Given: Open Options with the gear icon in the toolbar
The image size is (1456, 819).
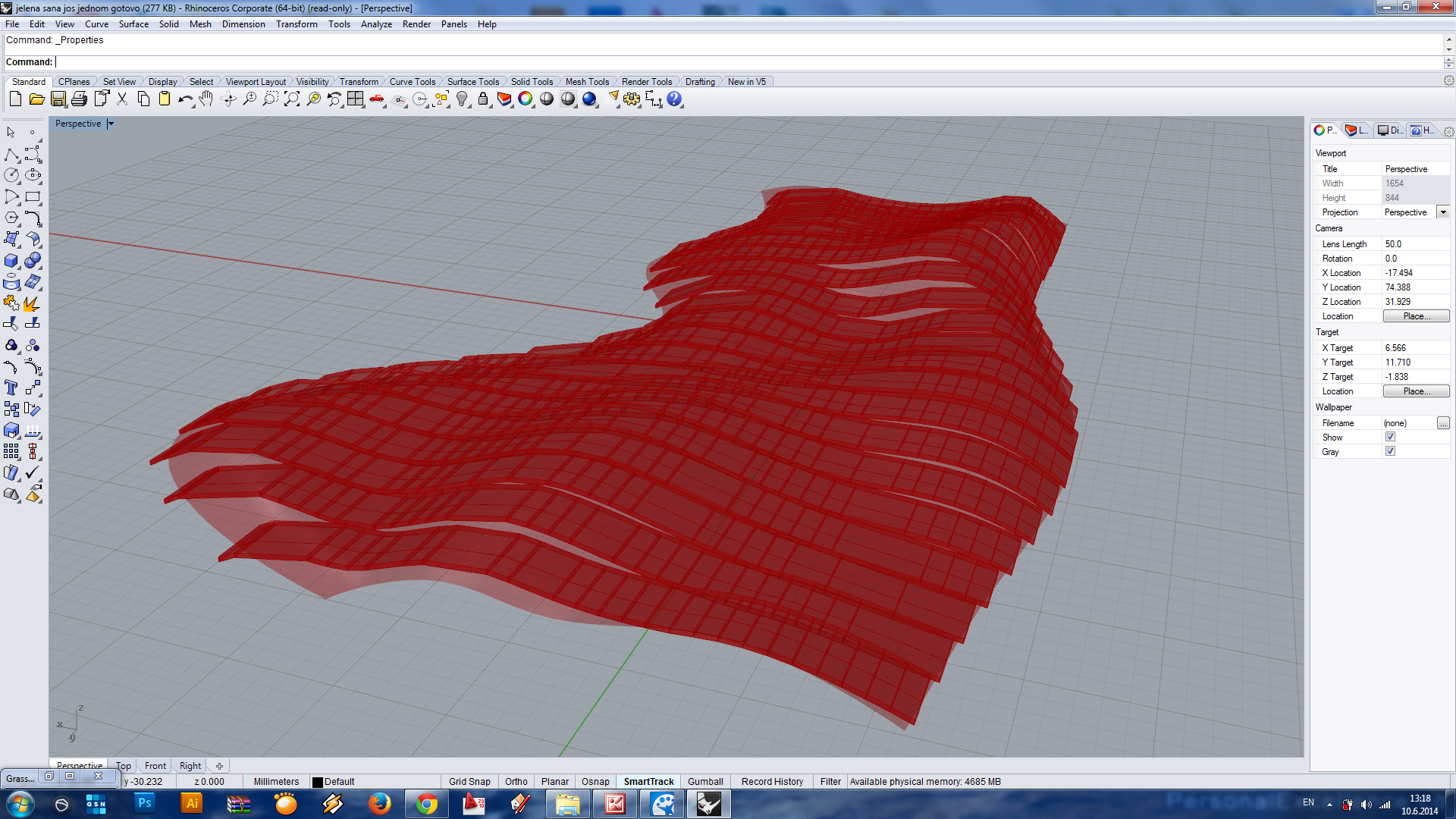Looking at the screenshot, I should point(632,99).
